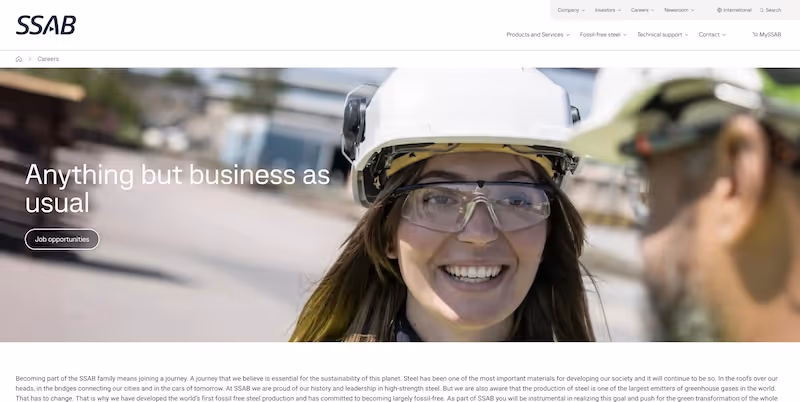This screenshot has width=800, height=402.
Task: Click the heading 'Anything but business as usual'
Action: point(178,188)
